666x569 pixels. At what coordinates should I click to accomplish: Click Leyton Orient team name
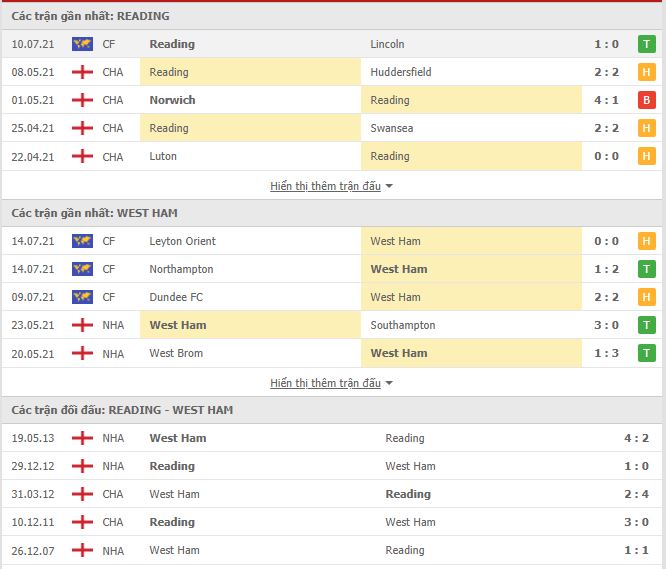[x=183, y=241]
